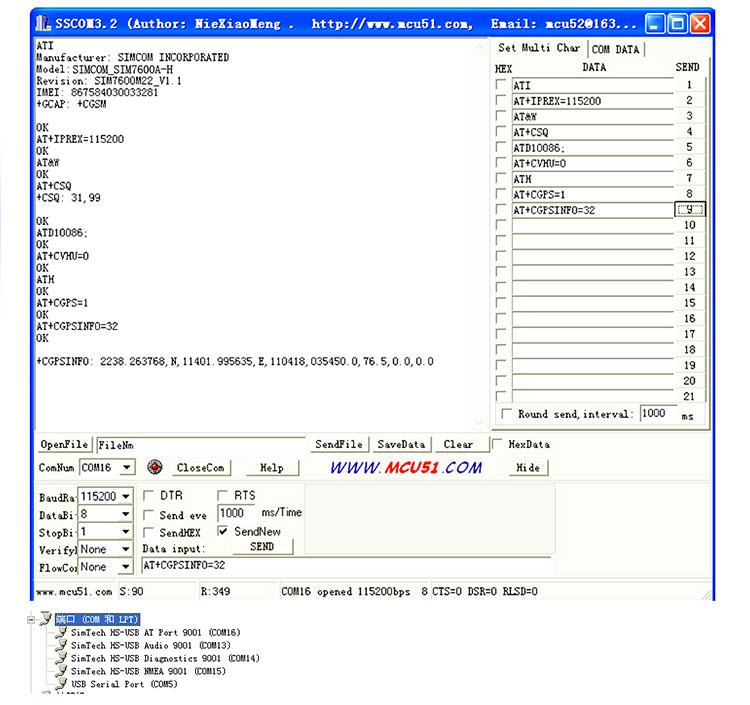
Task: Click the Round send interval 1000 field
Action: point(659,413)
